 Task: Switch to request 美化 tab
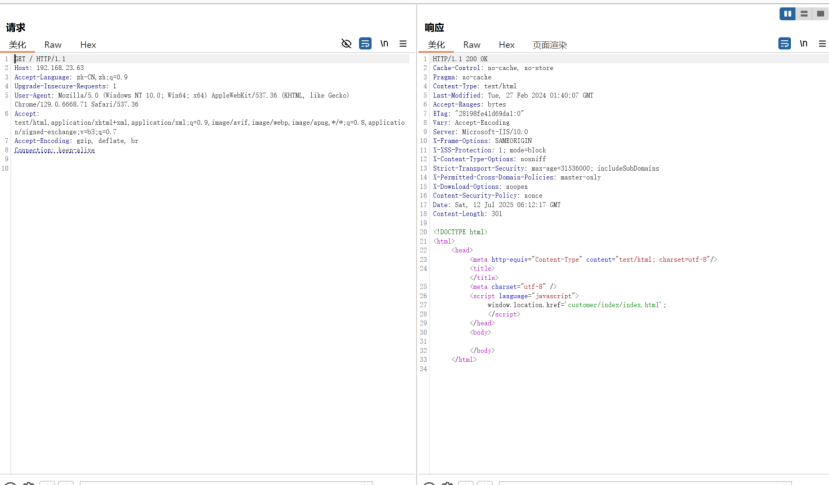click(17, 44)
